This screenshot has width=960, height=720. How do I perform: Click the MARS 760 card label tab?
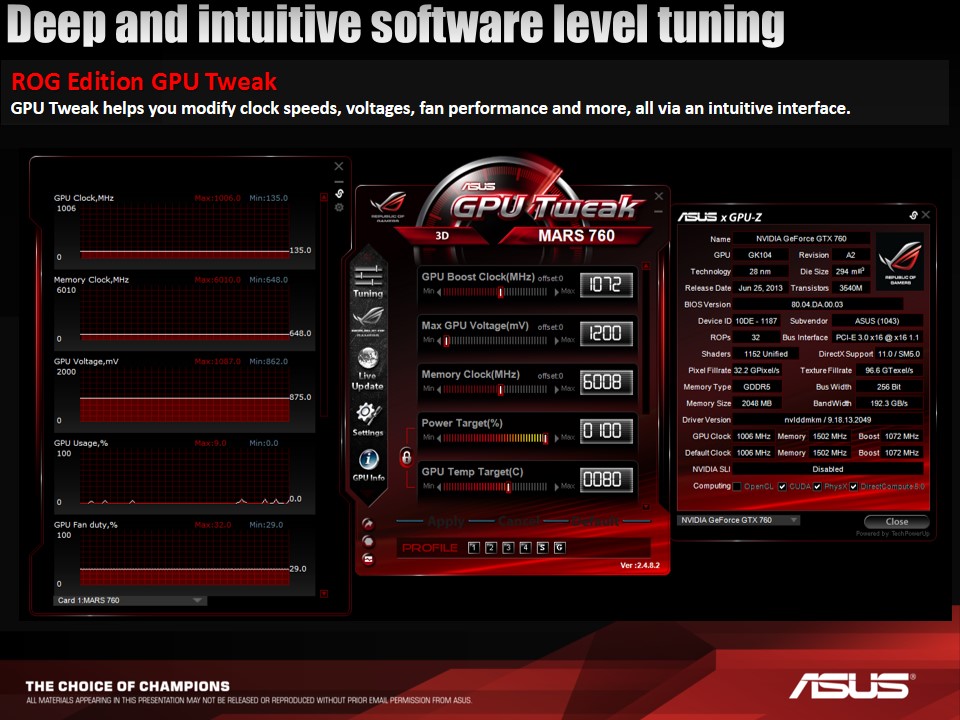point(576,236)
